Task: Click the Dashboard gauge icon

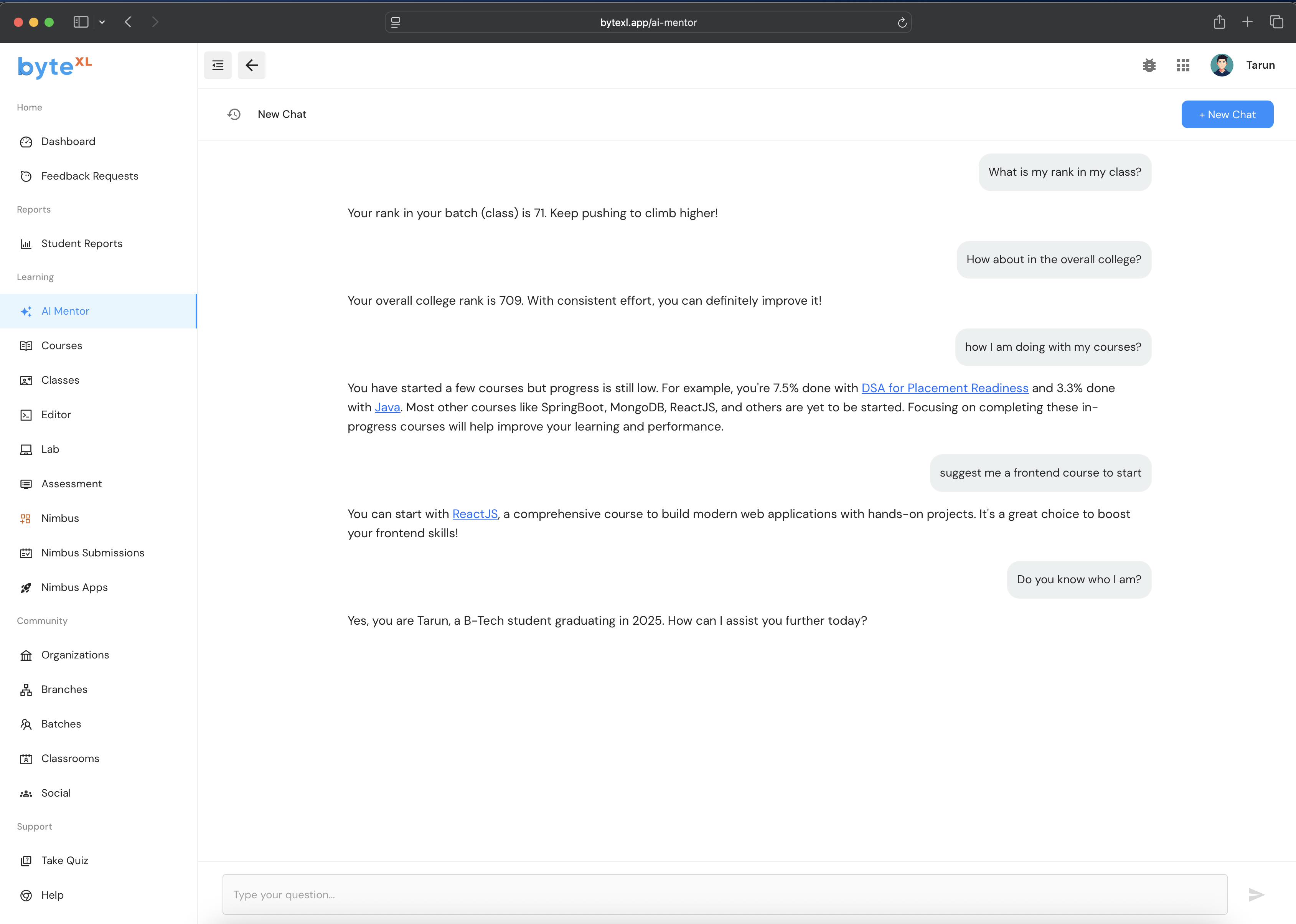Action: click(x=26, y=142)
